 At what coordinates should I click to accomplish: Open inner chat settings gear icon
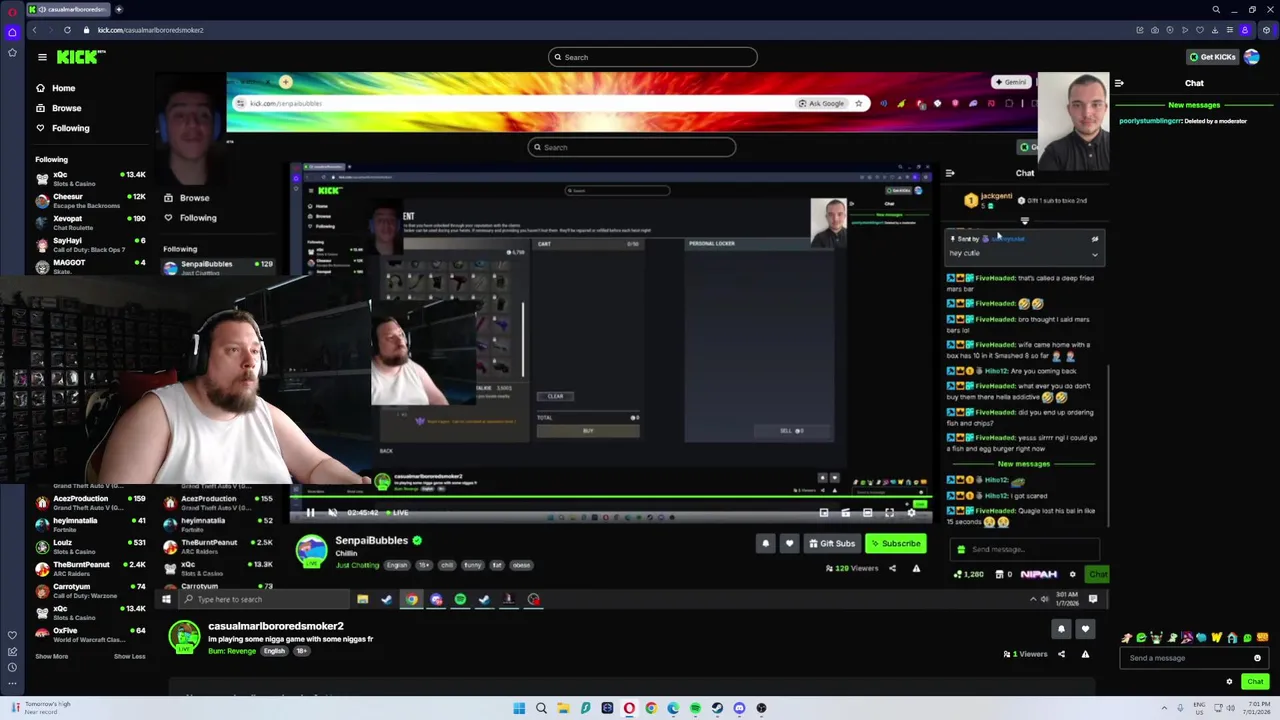click(x=1072, y=574)
